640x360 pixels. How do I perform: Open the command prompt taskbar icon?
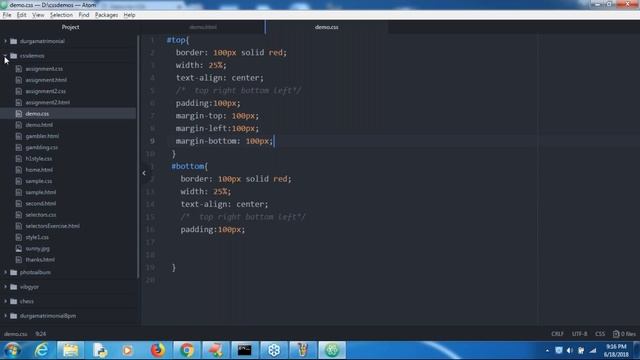[x=245, y=350]
